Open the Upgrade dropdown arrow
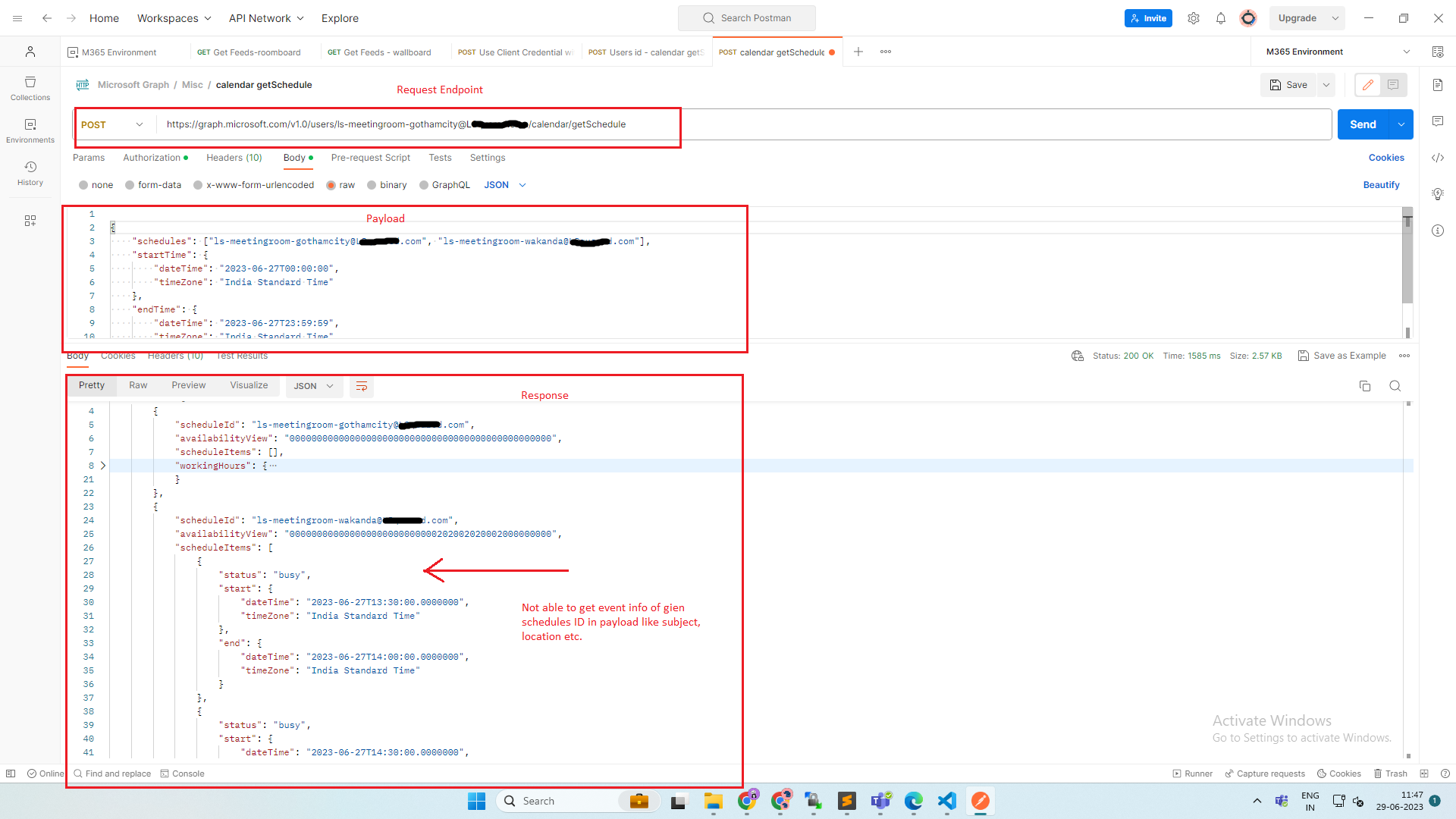 click(1335, 18)
